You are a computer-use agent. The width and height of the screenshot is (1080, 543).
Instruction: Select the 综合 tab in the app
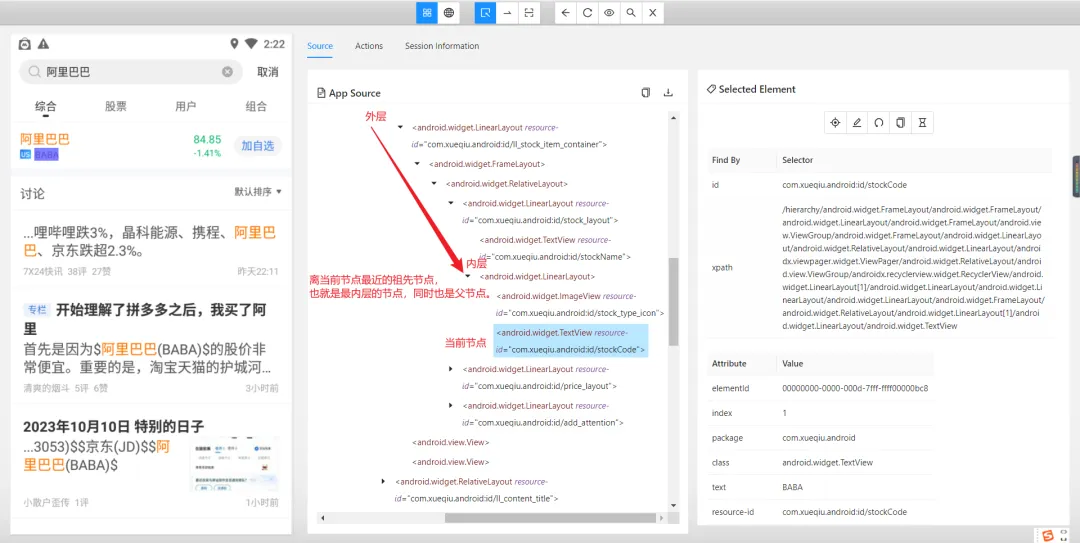coord(46,106)
